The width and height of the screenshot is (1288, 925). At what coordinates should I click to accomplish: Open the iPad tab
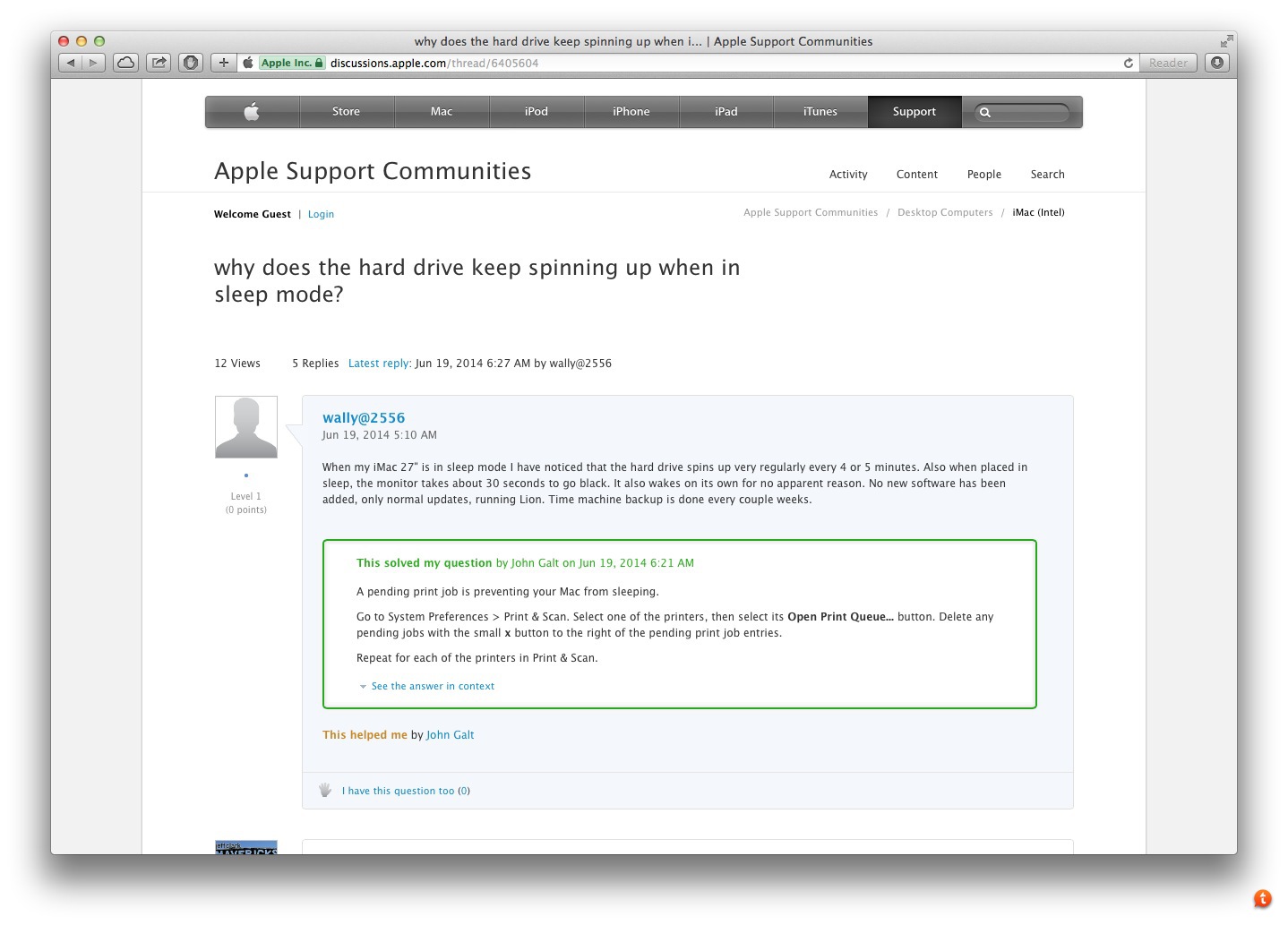pos(726,112)
